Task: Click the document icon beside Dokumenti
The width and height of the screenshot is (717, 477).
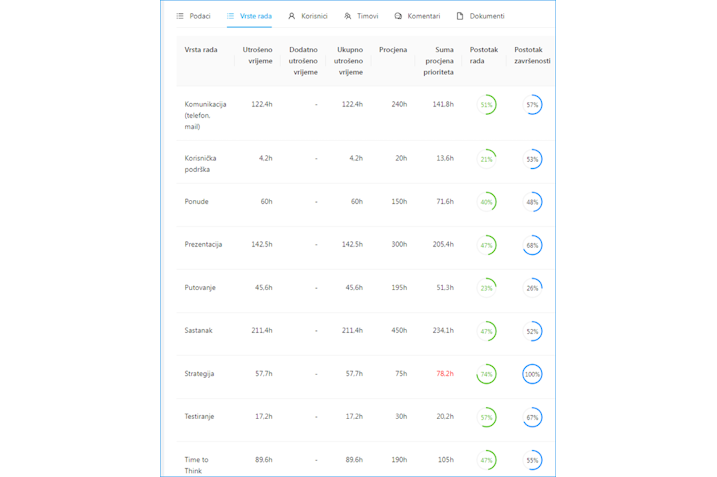Action: click(x=460, y=16)
